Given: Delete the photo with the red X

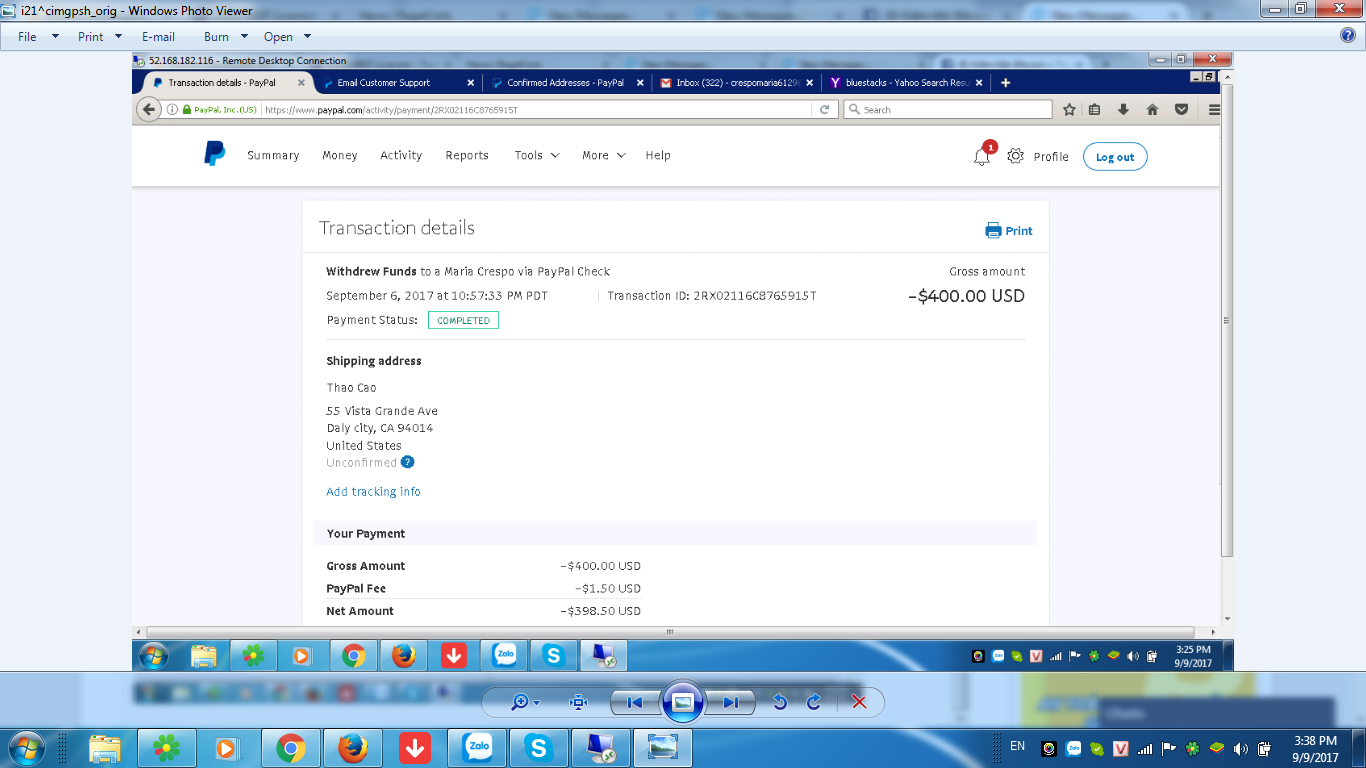Looking at the screenshot, I should pyautogui.click(x=858, y=702).
